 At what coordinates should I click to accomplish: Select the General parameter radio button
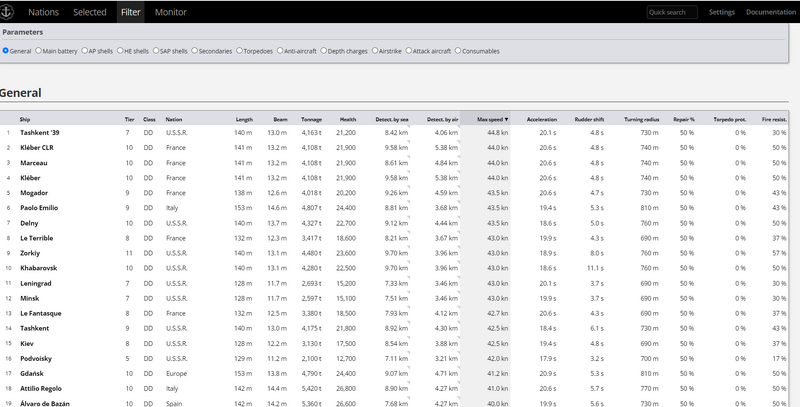point(6,50)
